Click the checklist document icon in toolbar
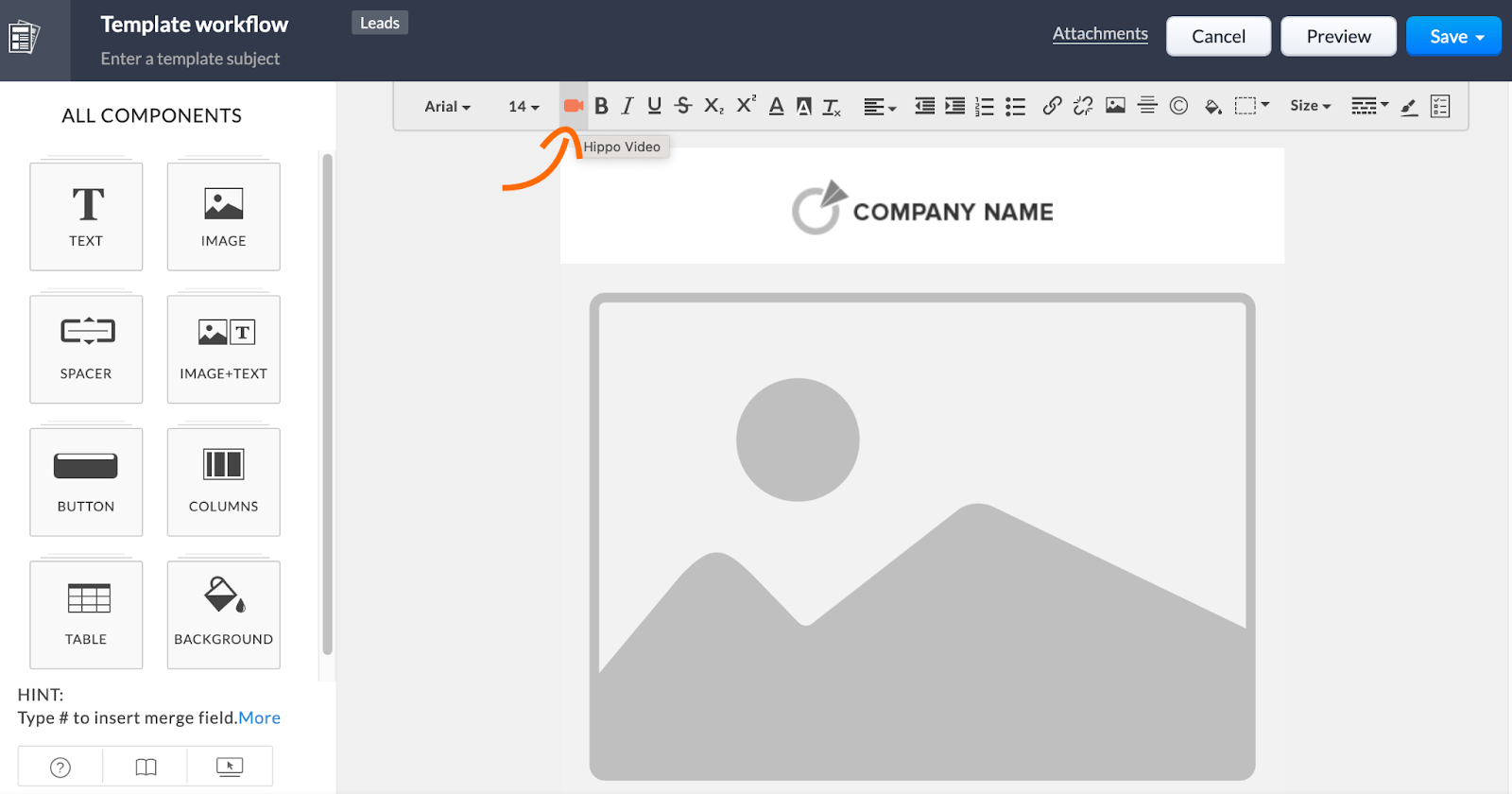 [1440, 106]
